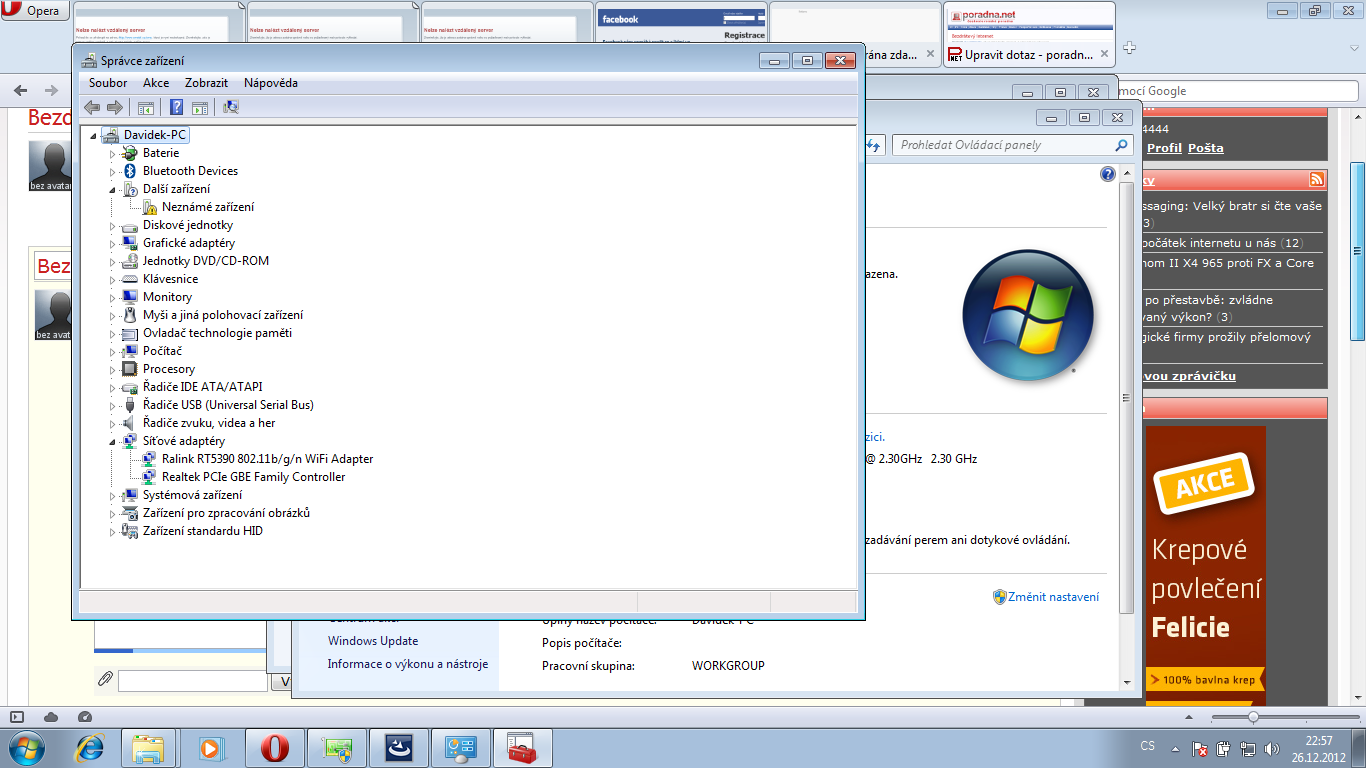
Task: Open the Akce menu
Action: point(156,83)
